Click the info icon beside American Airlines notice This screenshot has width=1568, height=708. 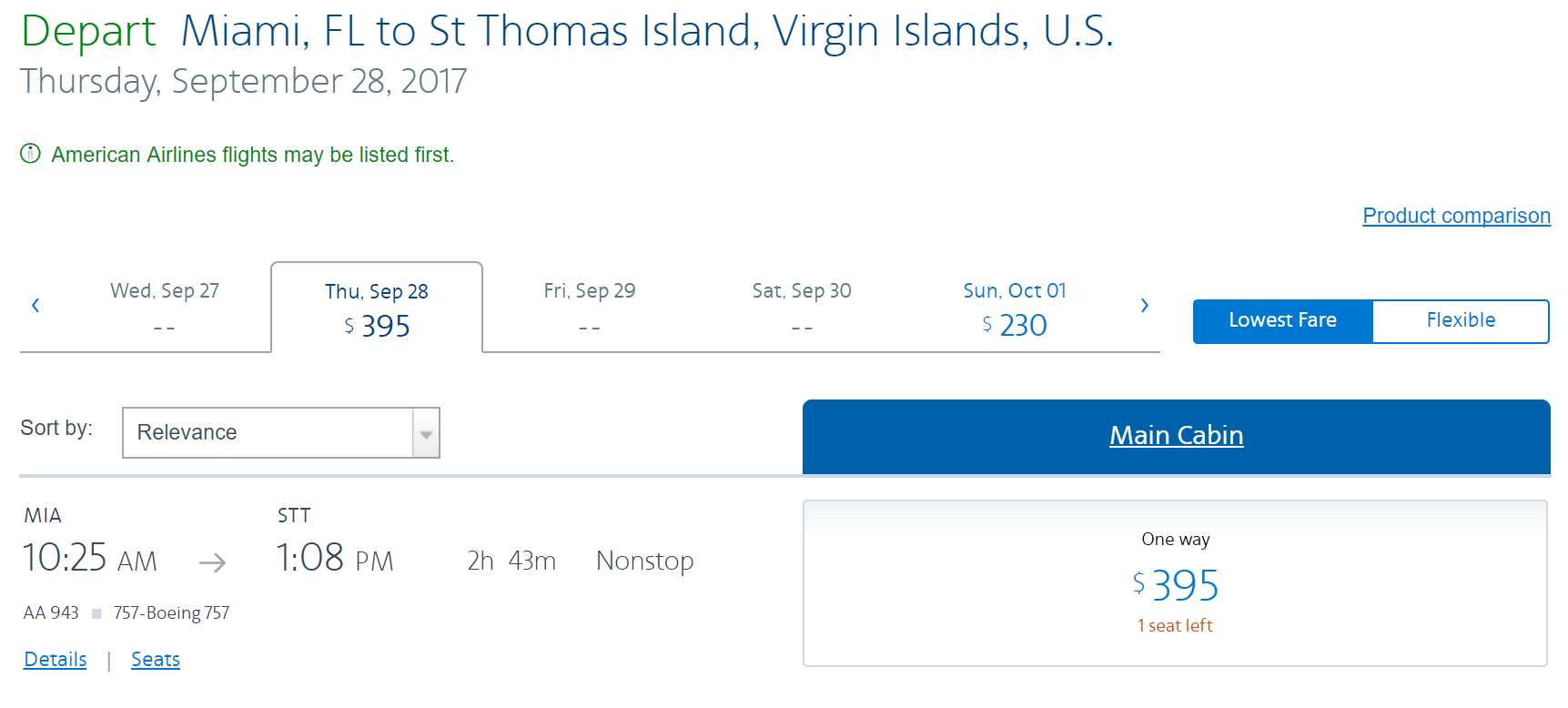pyautogui.click(x=30, y=154)
